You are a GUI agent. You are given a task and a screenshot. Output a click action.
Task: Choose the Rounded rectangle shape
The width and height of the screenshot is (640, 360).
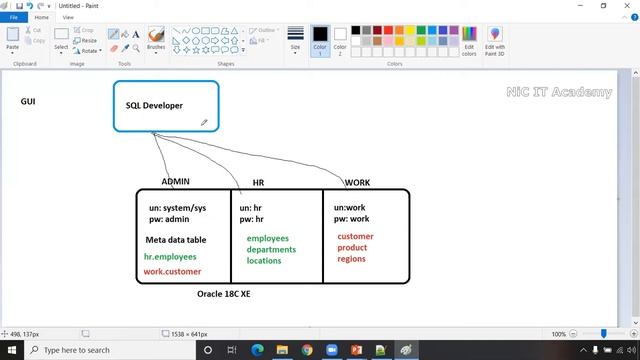(x=215, y=31)
